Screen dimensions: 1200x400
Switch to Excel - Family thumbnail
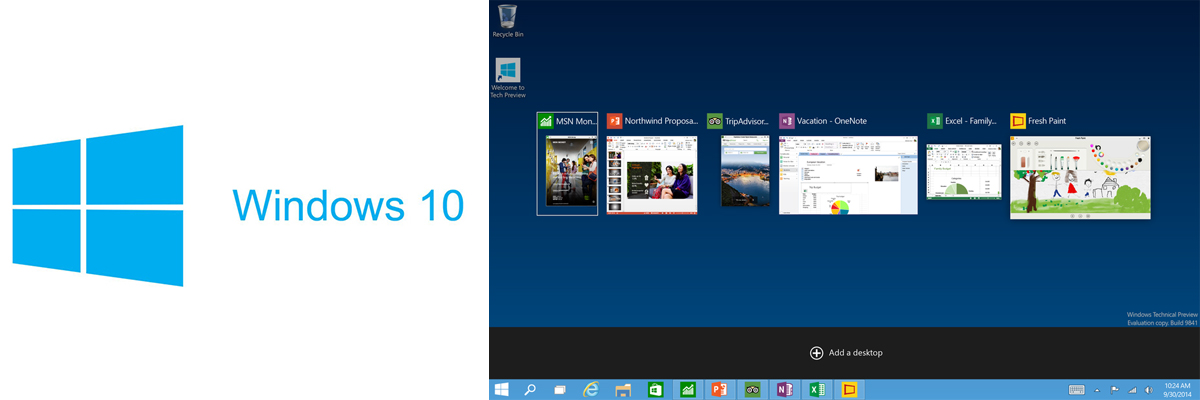(964, 171)
